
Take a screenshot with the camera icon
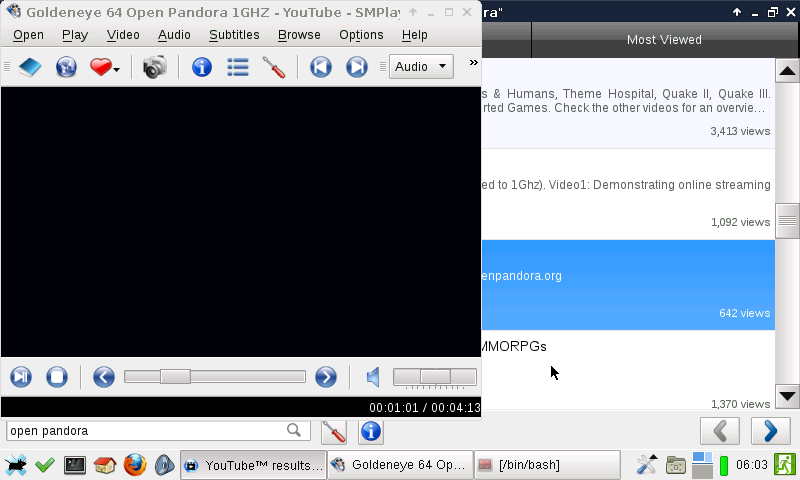coord(154,67)
